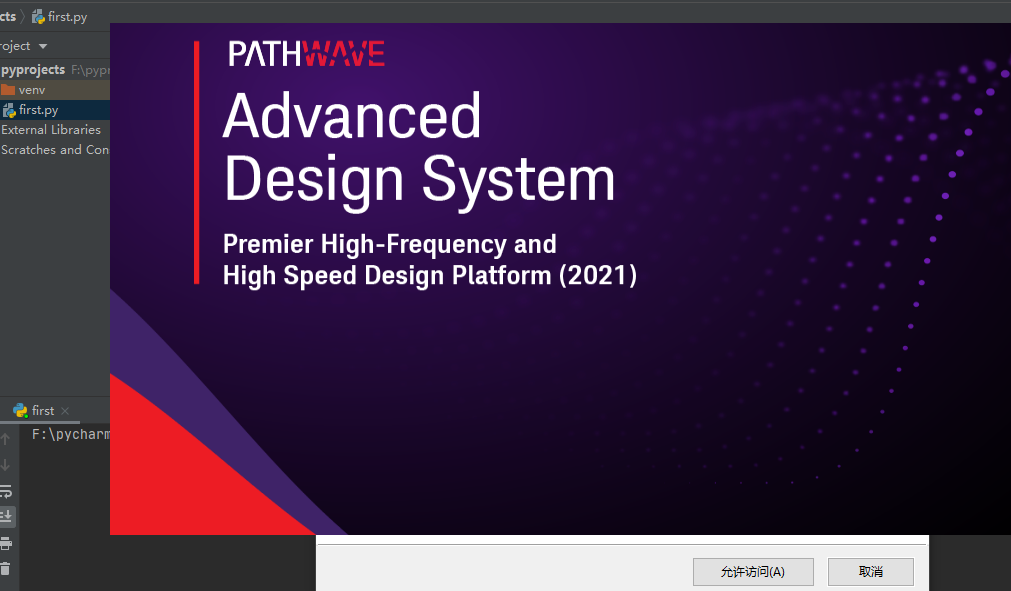Click the venv folder icon
The width and height of the screenshot is (1011, 591).
[8, 90]
